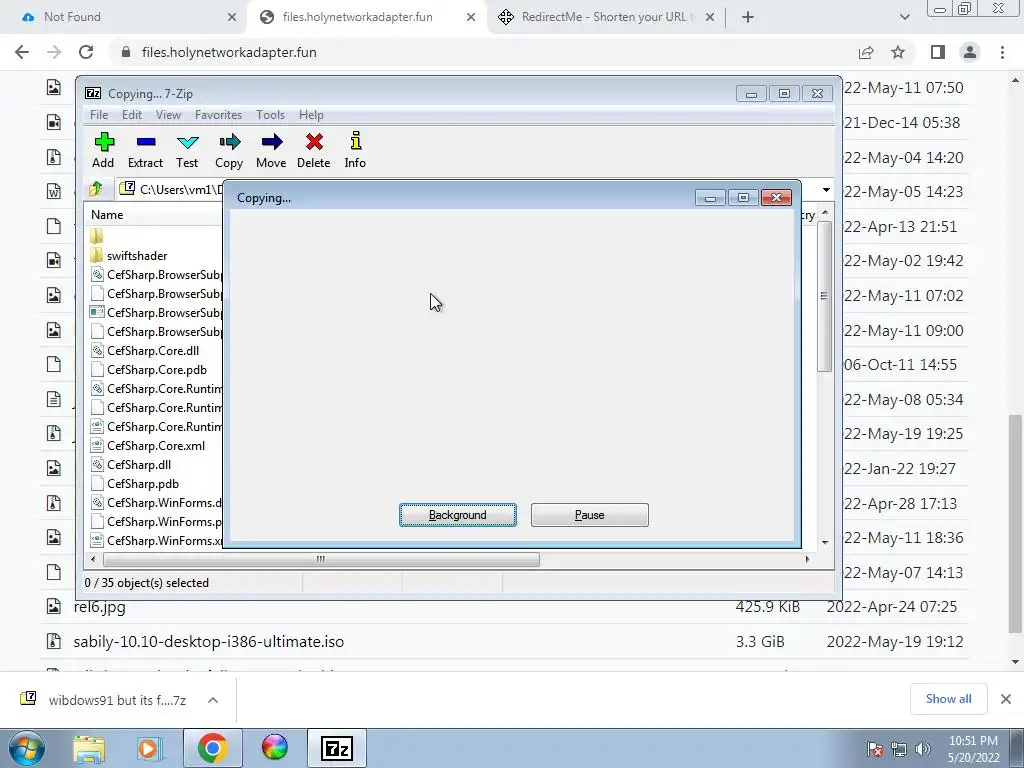
Task: Select CefSharp.Core.xml in the file list
Action: (155, 445)
